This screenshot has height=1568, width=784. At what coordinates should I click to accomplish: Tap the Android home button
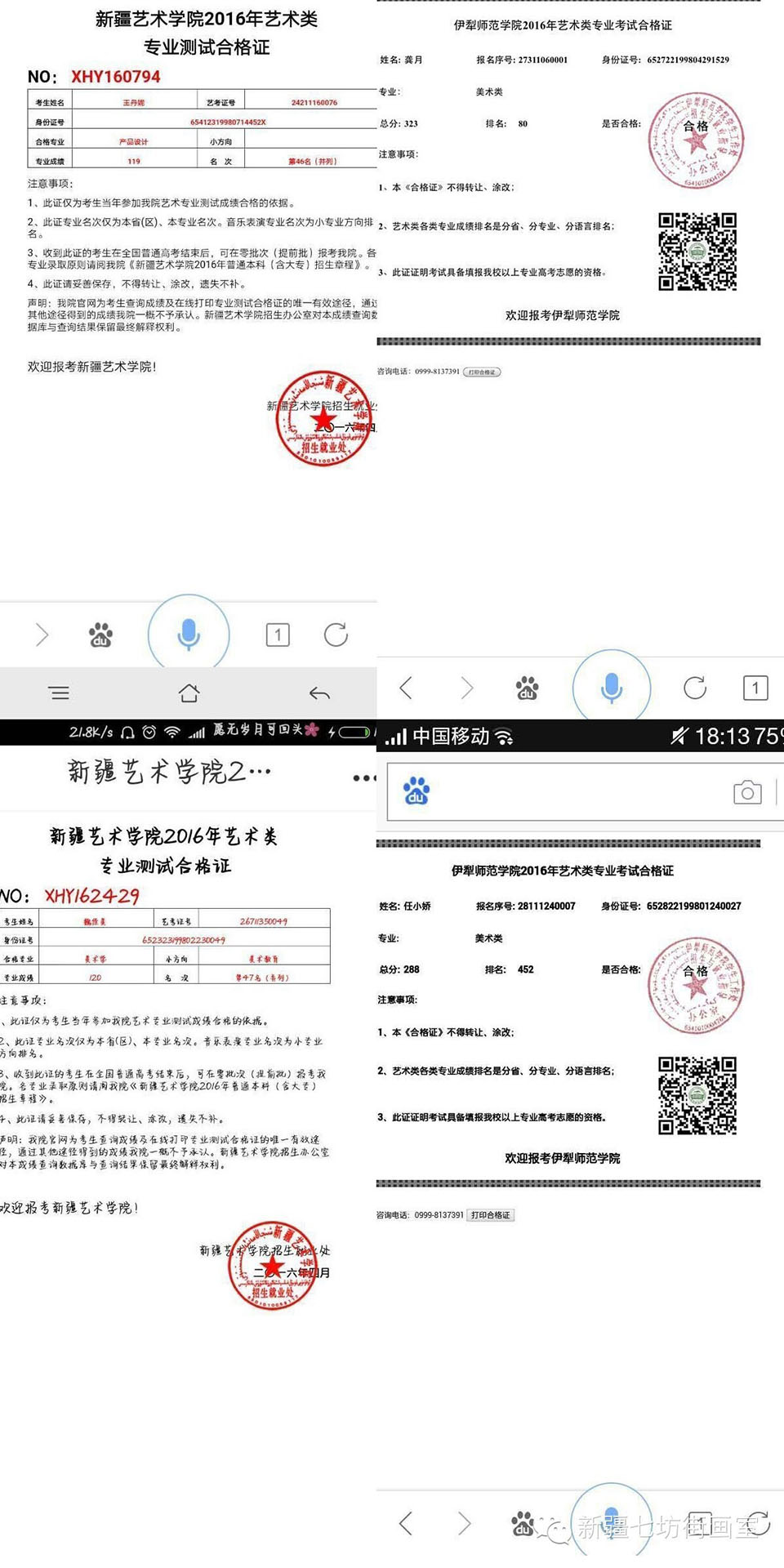(x=189, y=693)
